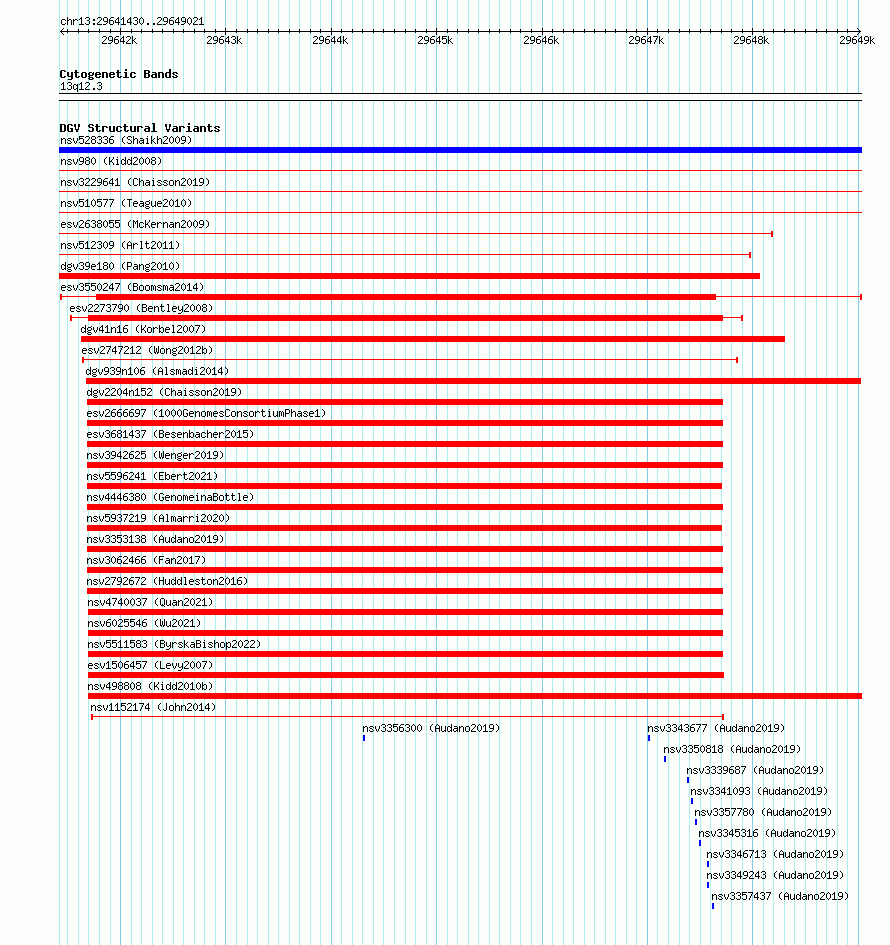Click the nsv3942625 (Wenger2019) label
The height and width of the screenshot is (945, 890).
(x=155, y=455)
